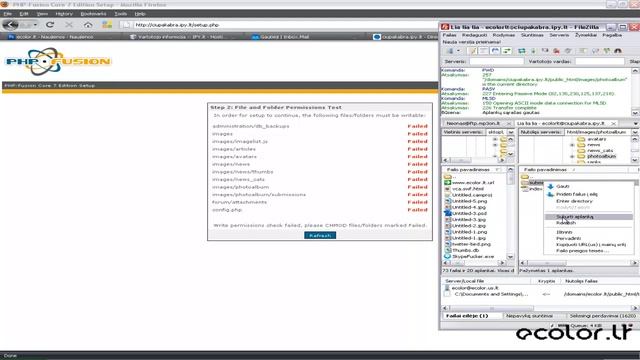Toggle remote directory tree in FileZilla toolbar
640x360 pixels.
tap(495, 51)
